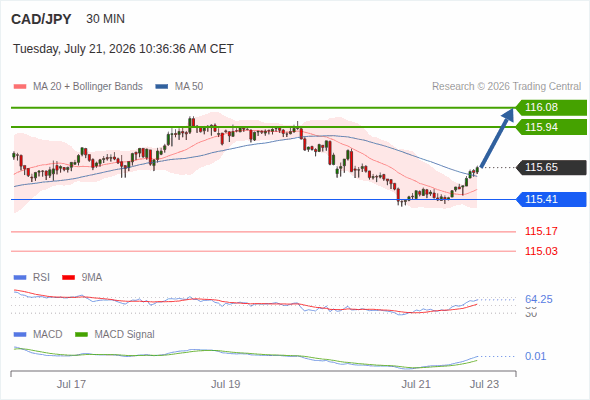Click the 115.94 resistance price tag
The height and width of the screenshot is (400, 590).
551,127
